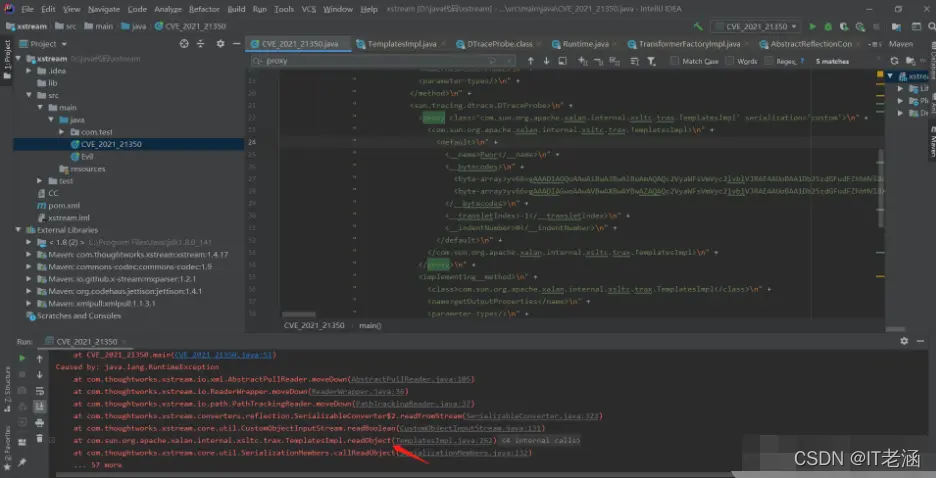Image resolution: width=936 pixels, height=478 pixels.
Task: Click editor vertical scrollbar
Action: [x=880, y=187]
